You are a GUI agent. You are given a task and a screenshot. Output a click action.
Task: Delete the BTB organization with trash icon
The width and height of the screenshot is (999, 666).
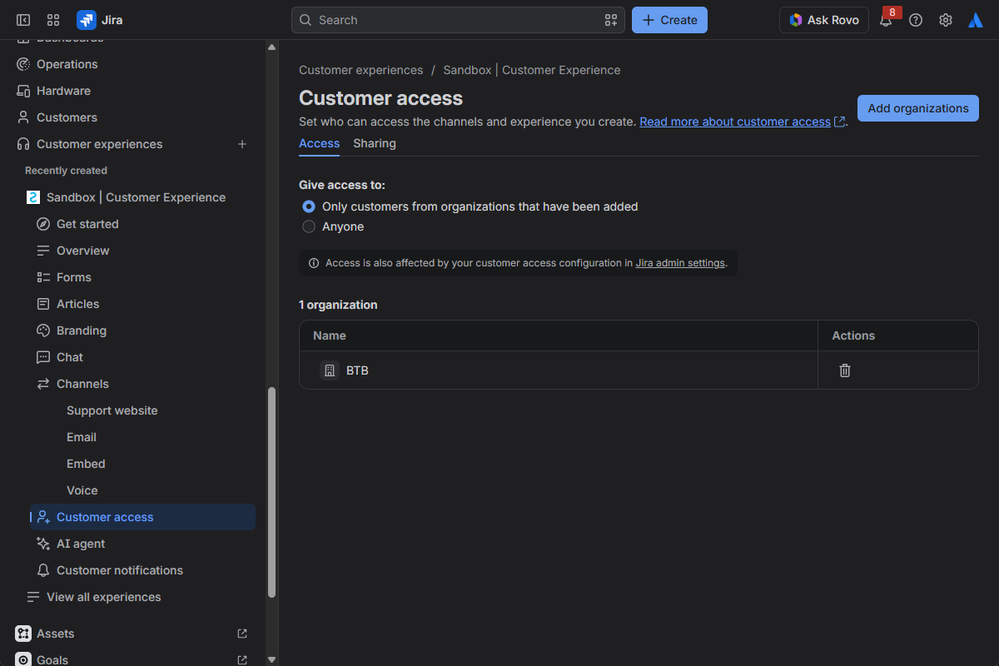coord(845,370)
